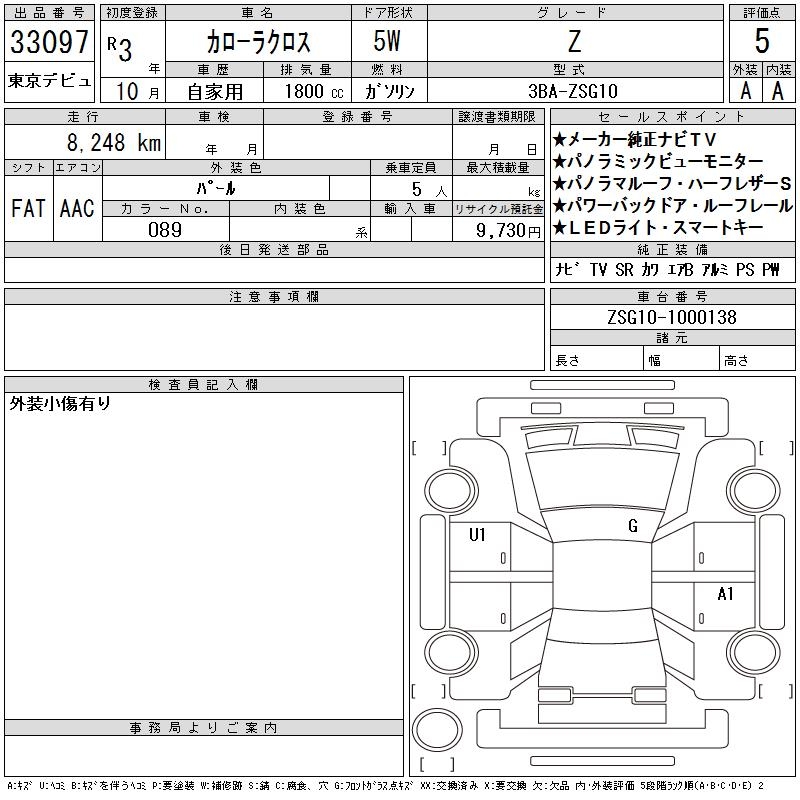Click the U1 dent mark on diagram
The height and width of the screenshot is (800, 800).
[x=477, y=535]
